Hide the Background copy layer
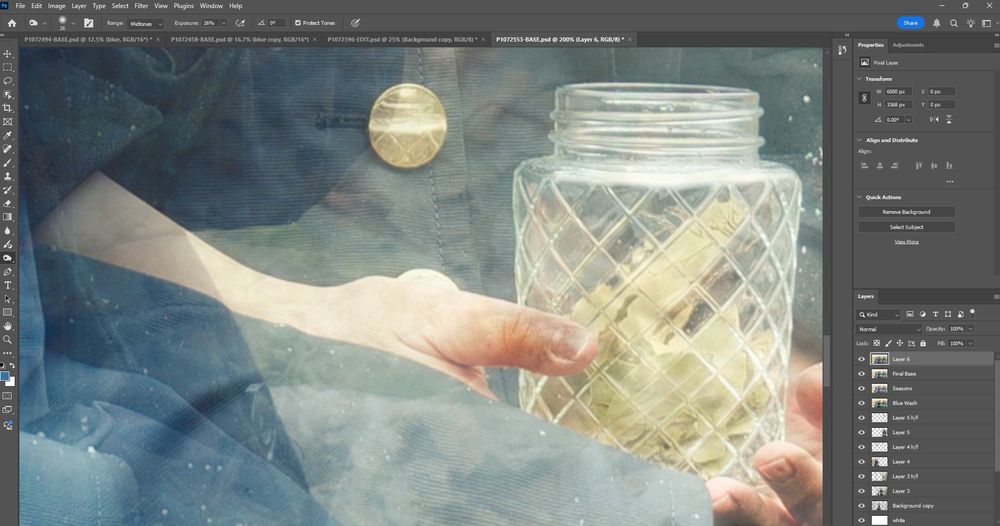The width and height of the screenshot is (1000, 526). 861,506
